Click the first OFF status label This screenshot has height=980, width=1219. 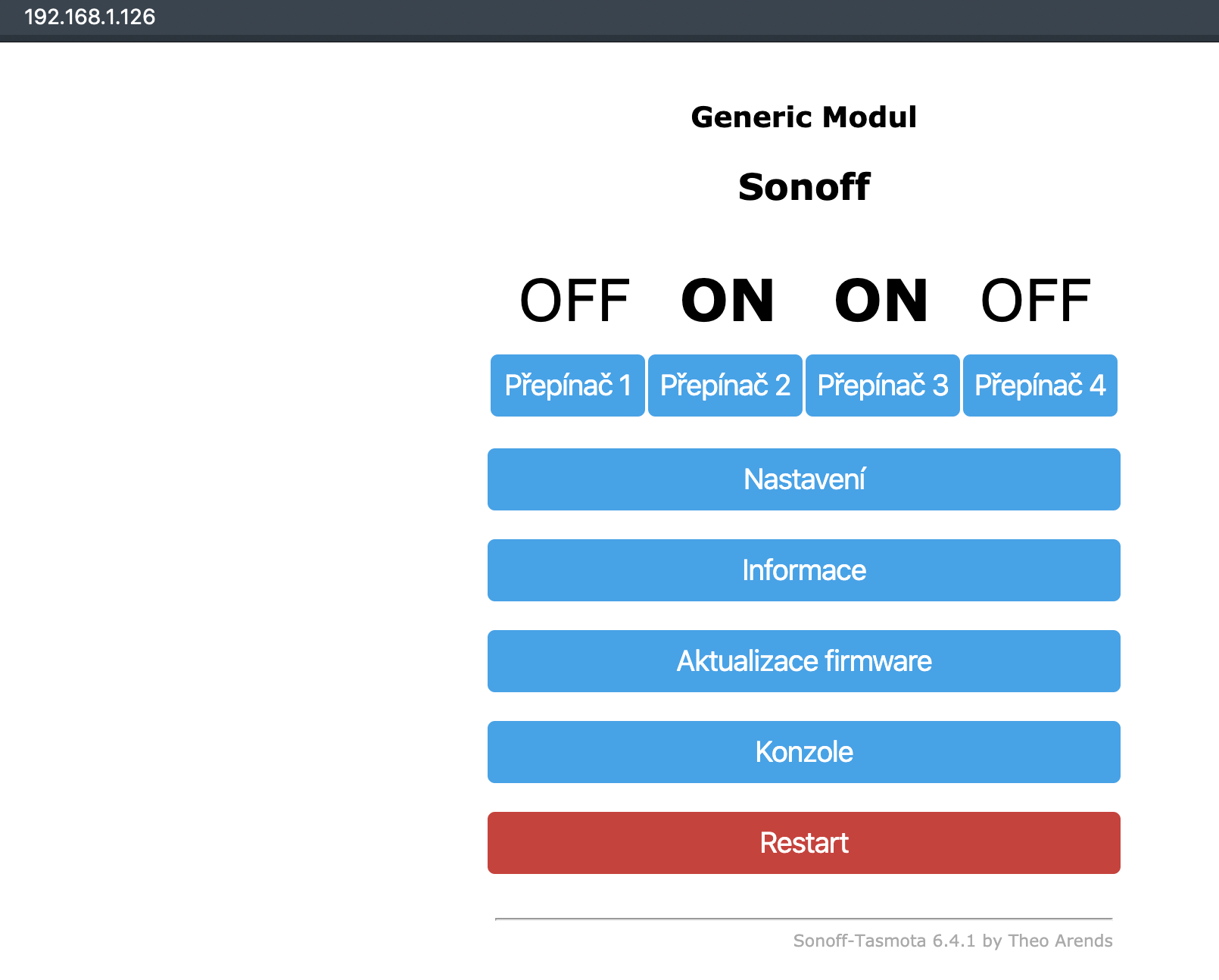[x=574, y=301]
